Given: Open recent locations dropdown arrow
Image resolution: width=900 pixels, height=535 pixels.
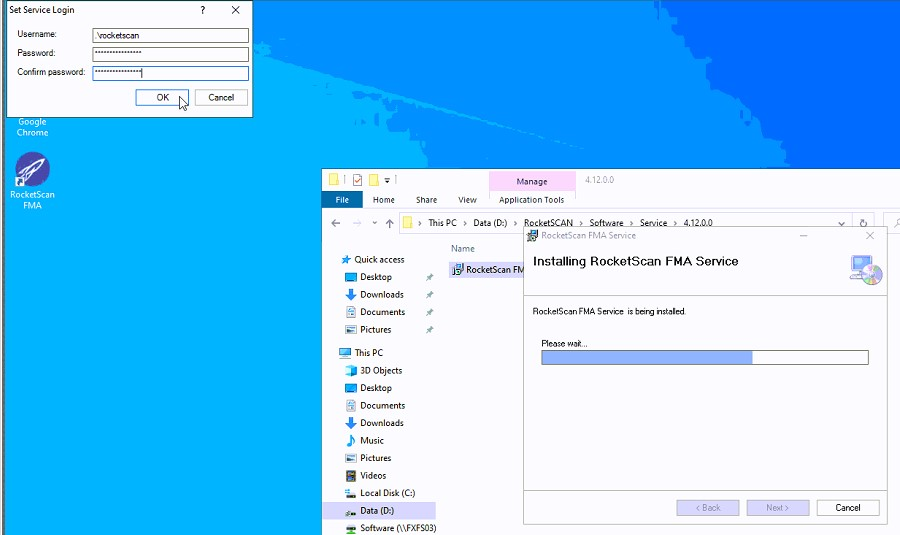Looking at the screenshot, I should (374, 223).
